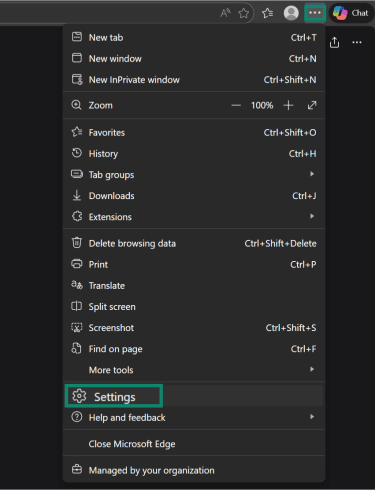
Task: Choose New window menu entry
Action: tap(194, 59)
